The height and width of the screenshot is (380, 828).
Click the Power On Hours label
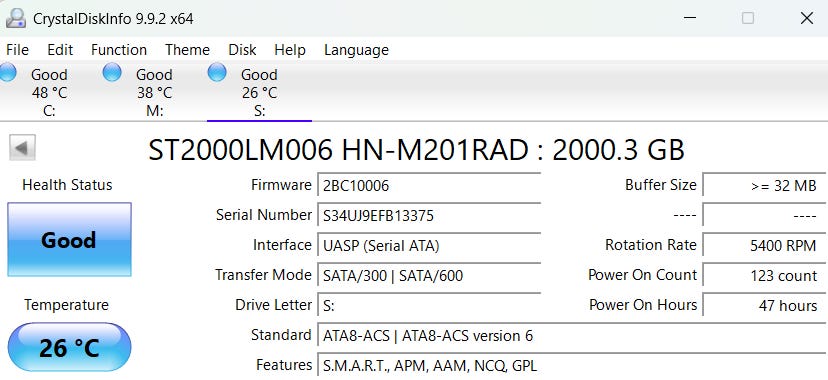(x=643, y=305)
